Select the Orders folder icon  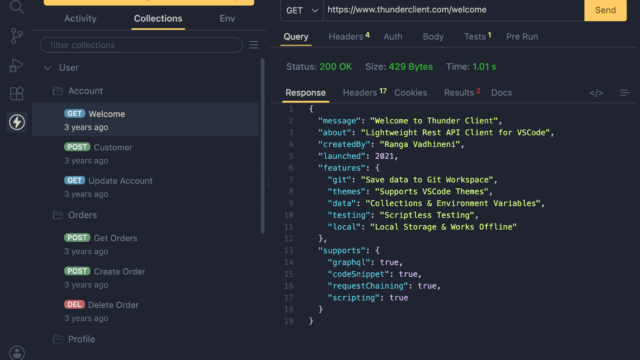[58, 215]
